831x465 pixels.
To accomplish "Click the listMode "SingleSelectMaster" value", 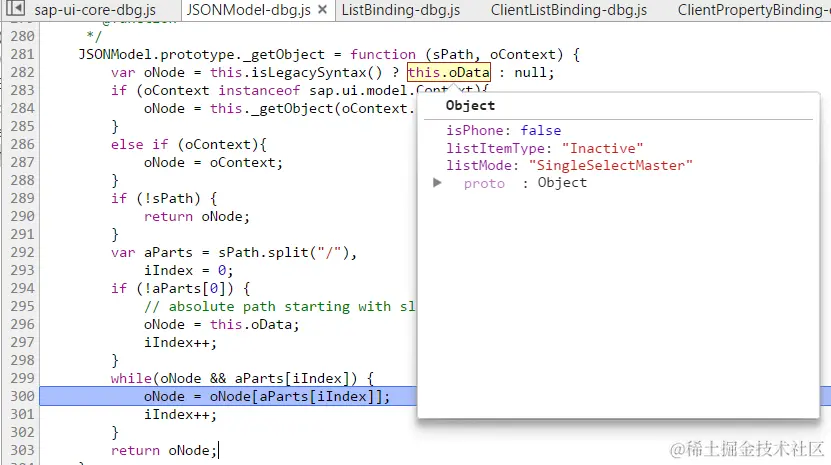I will (x=611, y=165).
